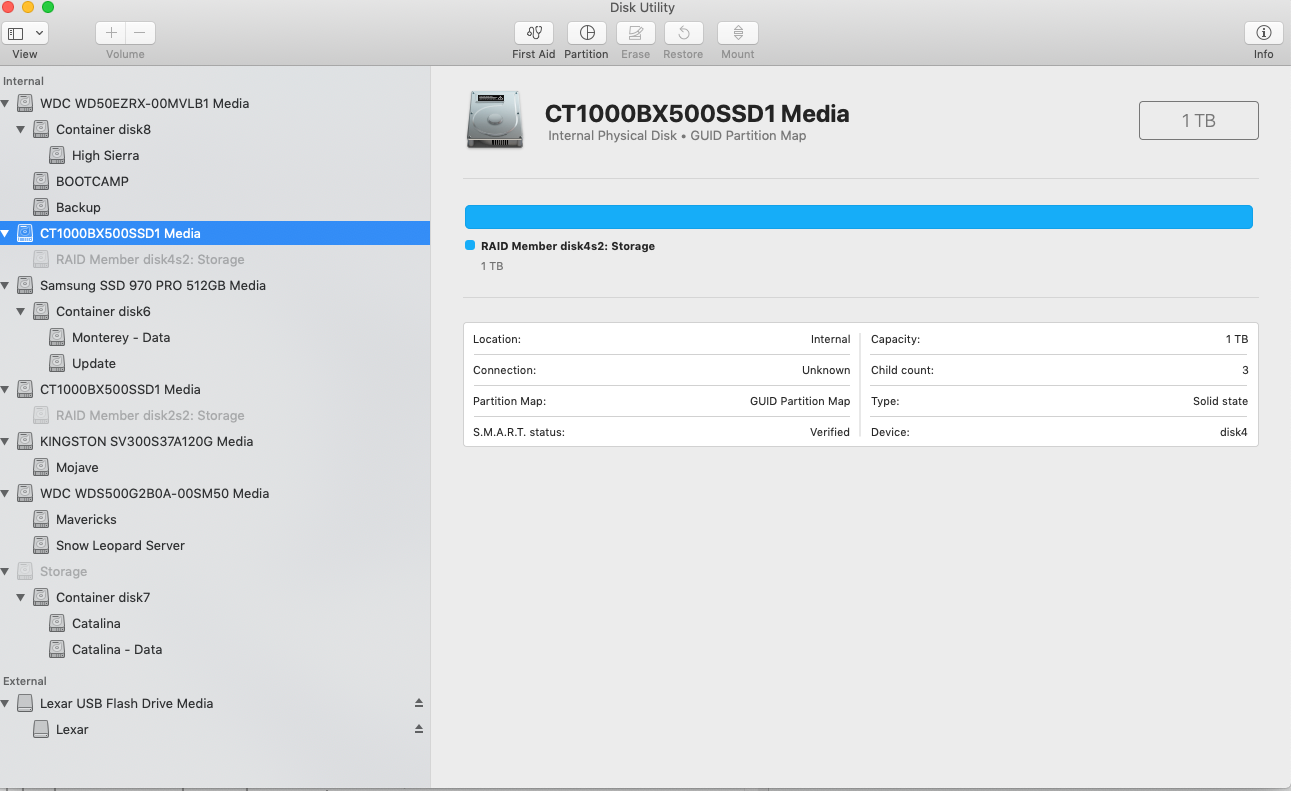Collapse the WDC WD50EZRX-00MVLB1 Media tree
Image resolution: width=1291 pixels, height=791 pixels.
(6, 103)
